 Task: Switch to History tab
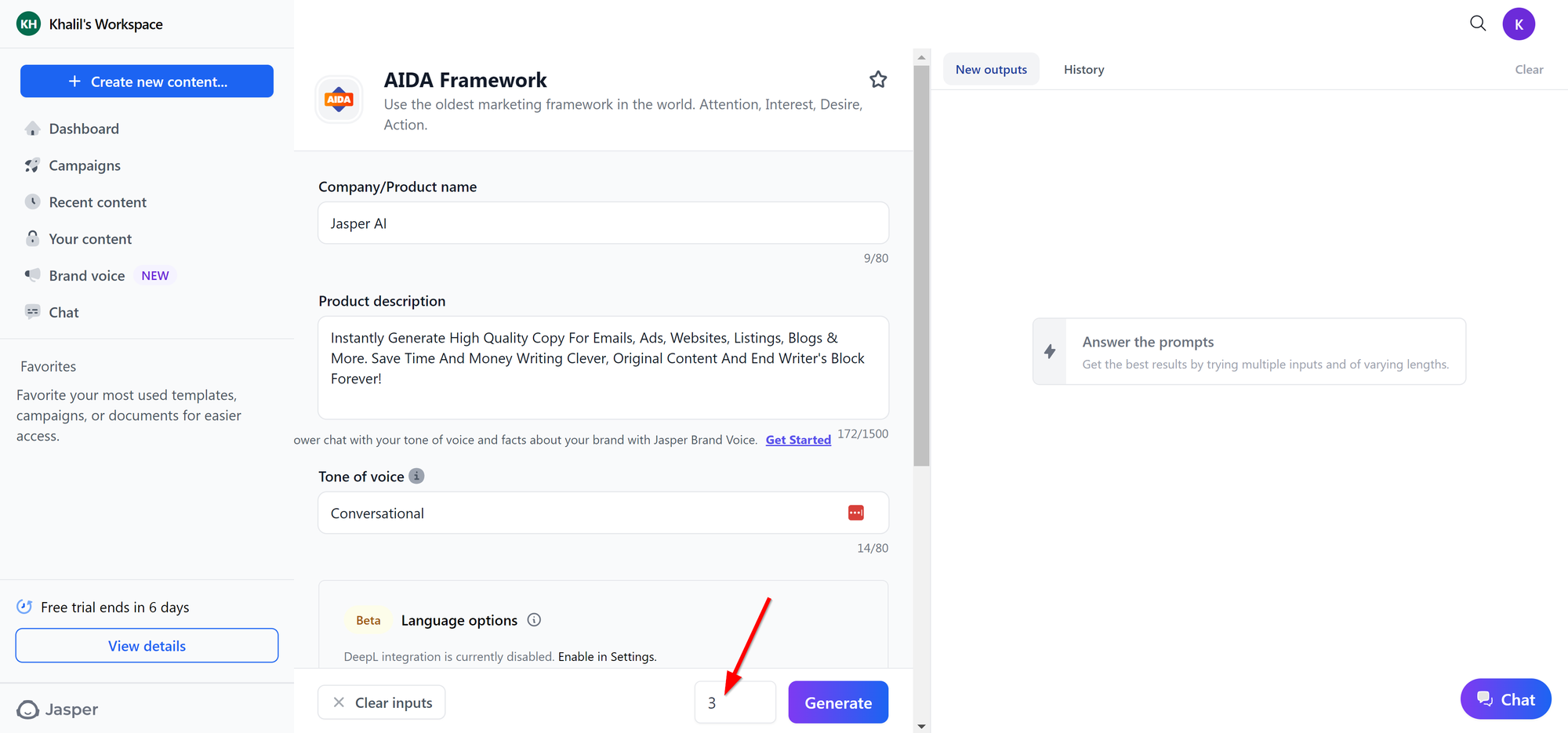click(x=1083, y=69)
